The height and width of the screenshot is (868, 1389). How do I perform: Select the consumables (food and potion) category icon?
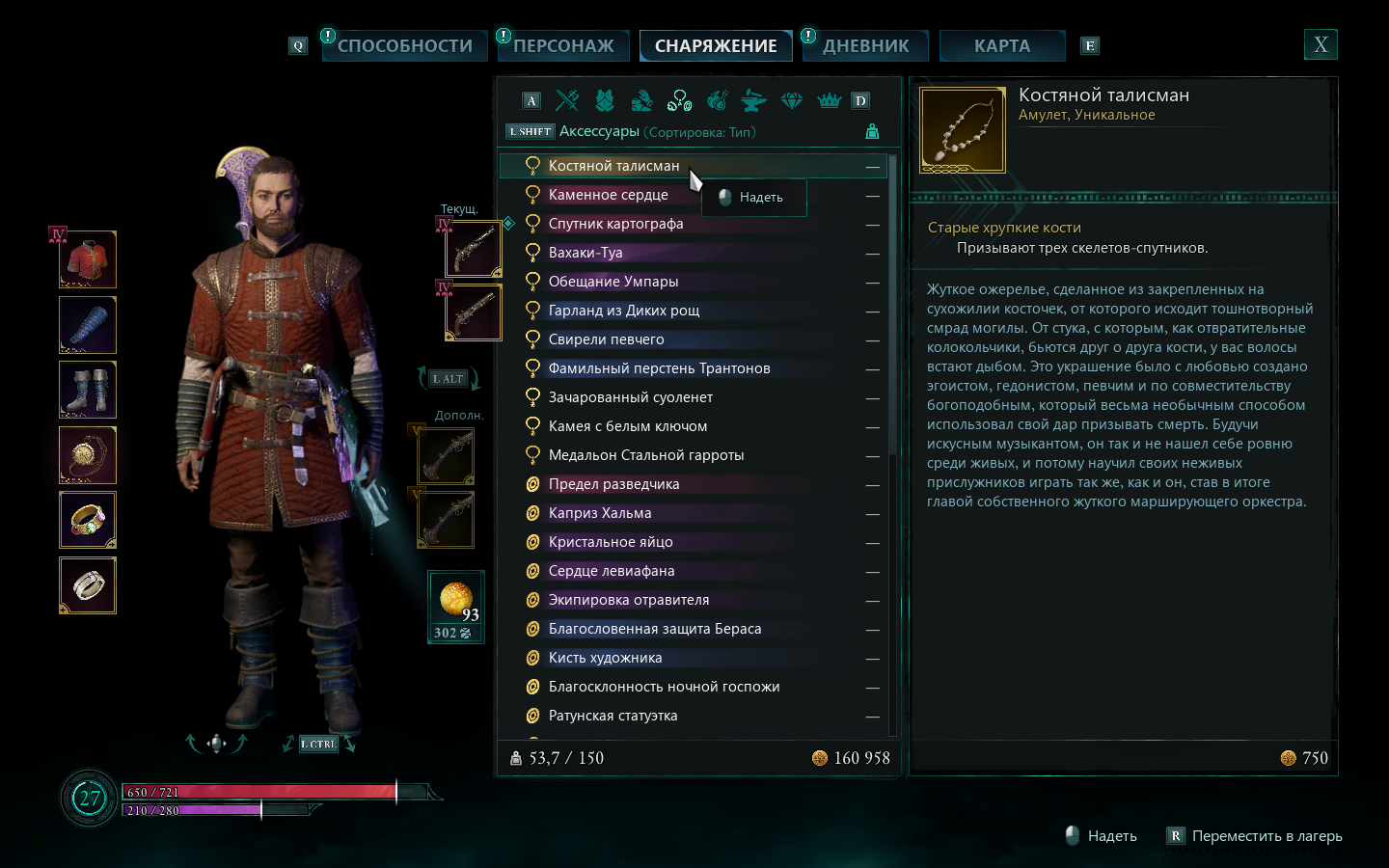[717, 99]
